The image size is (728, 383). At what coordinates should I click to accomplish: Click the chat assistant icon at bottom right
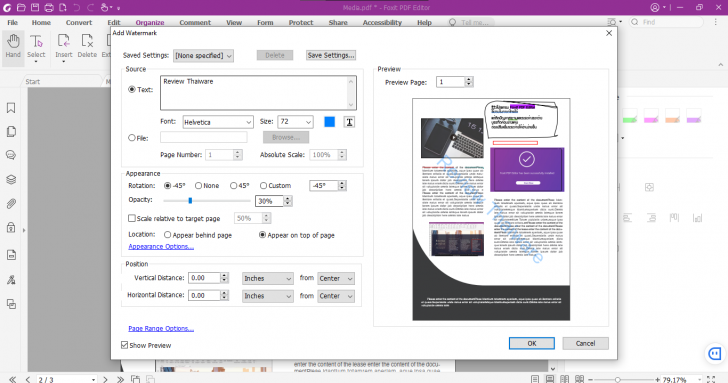(x=715, y=354)
